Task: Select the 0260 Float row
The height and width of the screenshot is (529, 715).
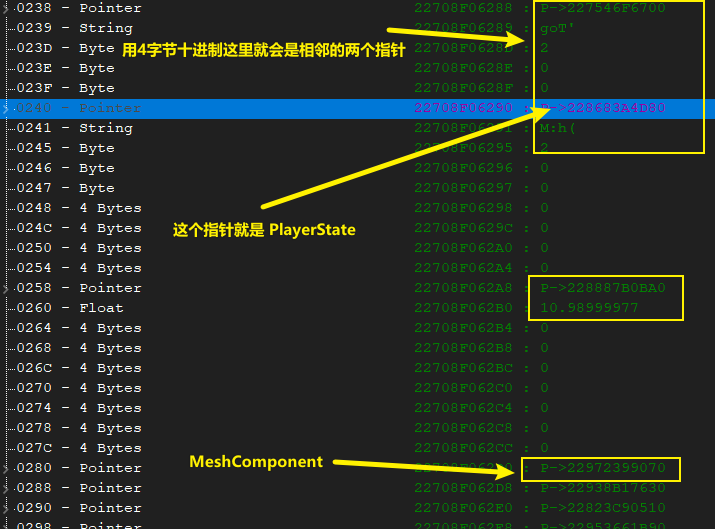Action: point(69,308)
